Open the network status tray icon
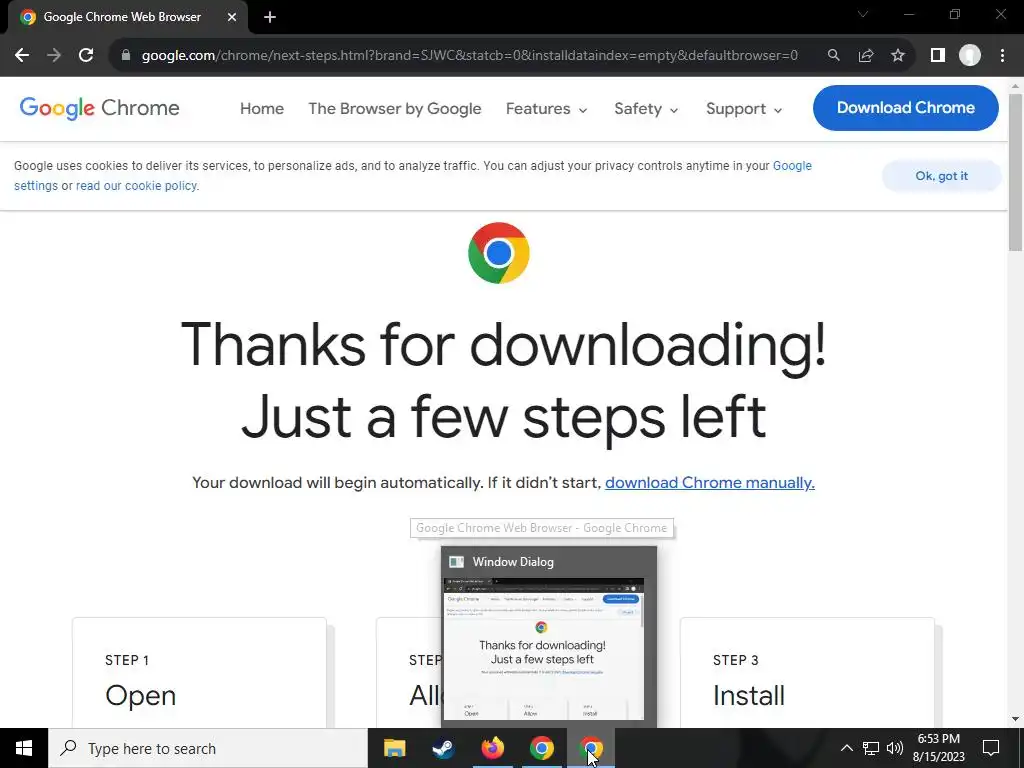Screen dimensions: 1024x768 click(x=871, y=748)
